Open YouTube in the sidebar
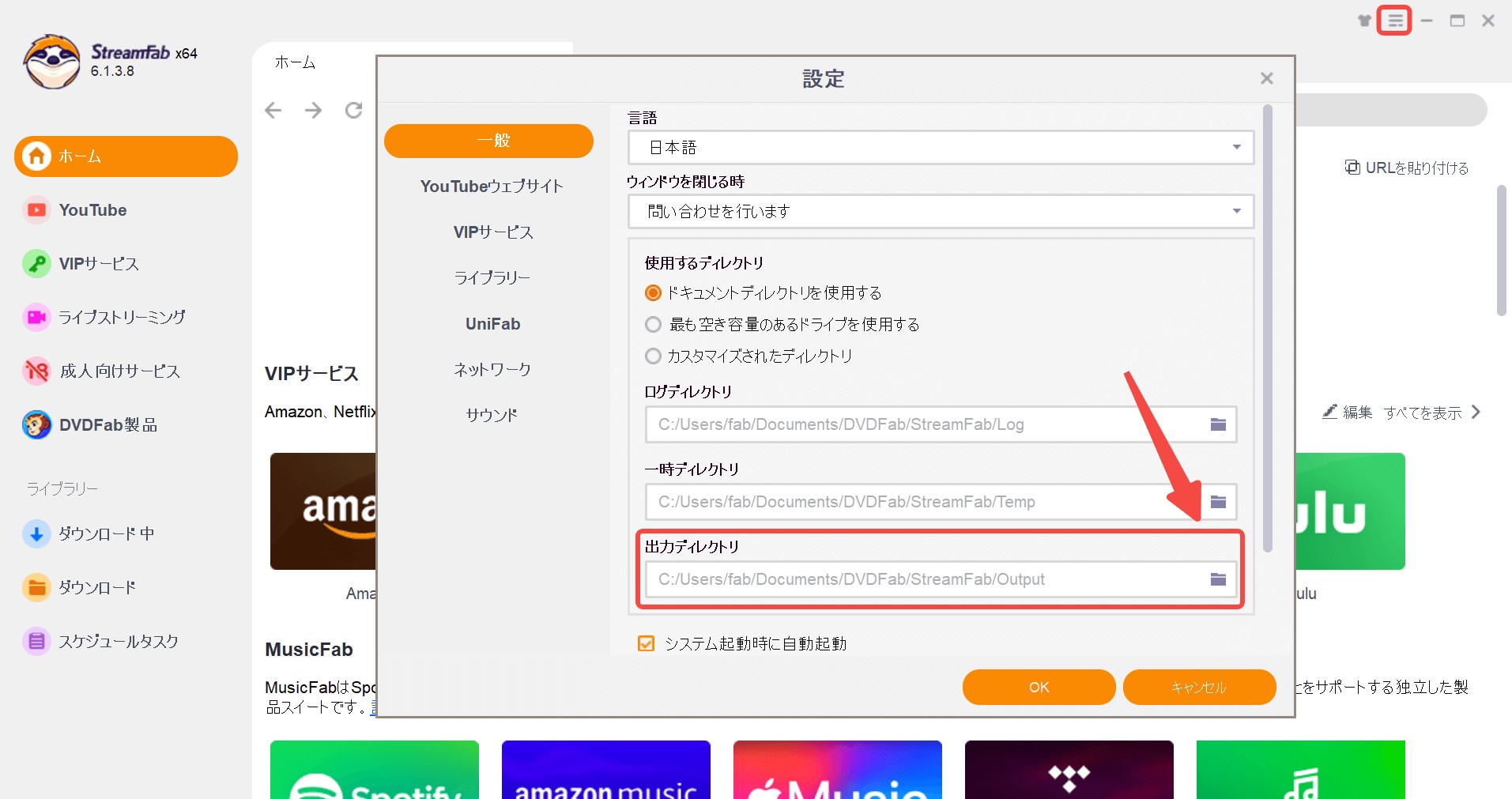This screenshot has height=799, width=1512. pyautogui.click(x=126, y=210)
